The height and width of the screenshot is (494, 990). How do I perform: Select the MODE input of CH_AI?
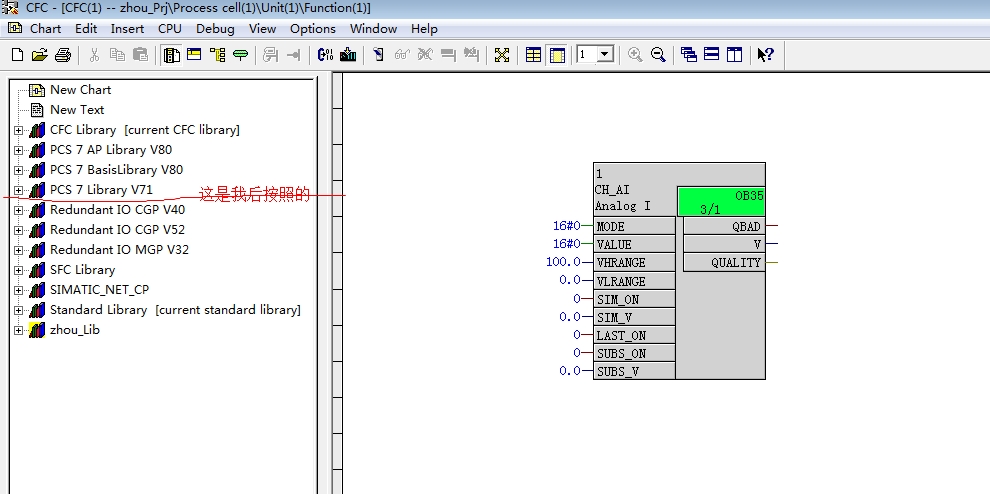[x=634, y=226]
